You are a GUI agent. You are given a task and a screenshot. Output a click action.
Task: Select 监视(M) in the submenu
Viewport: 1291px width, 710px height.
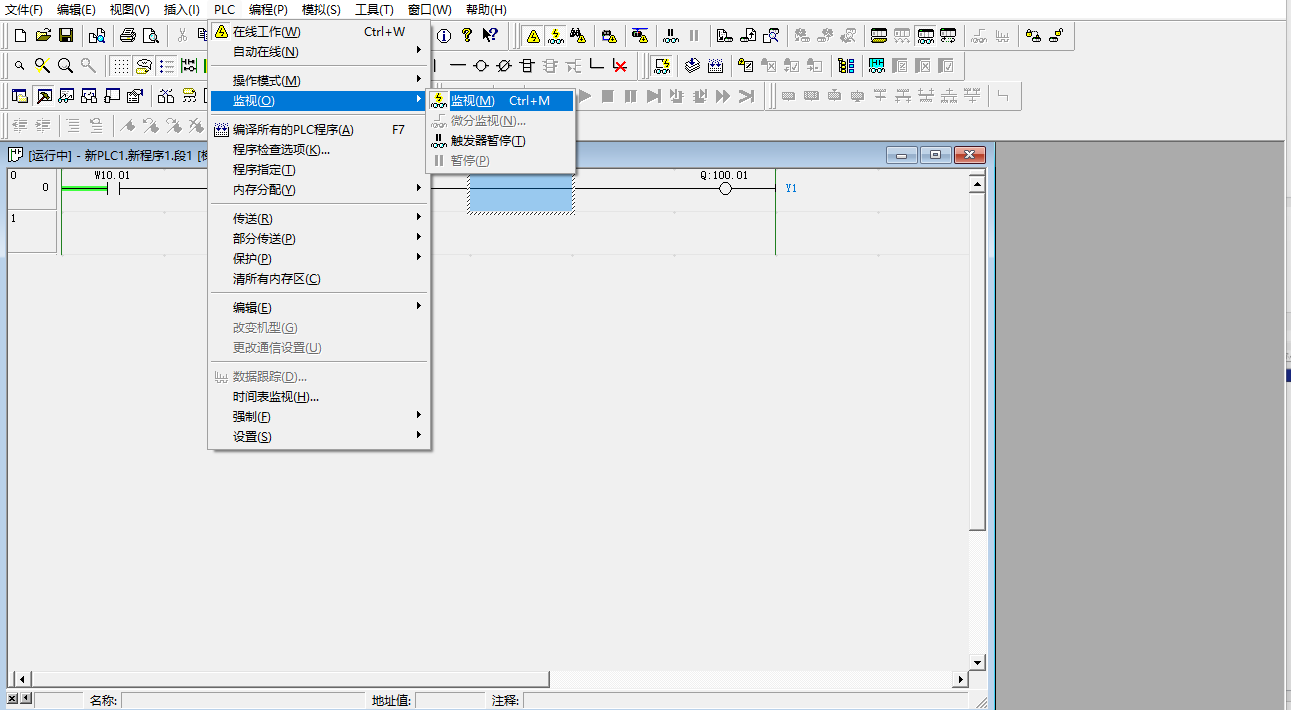tap(501, 101)
